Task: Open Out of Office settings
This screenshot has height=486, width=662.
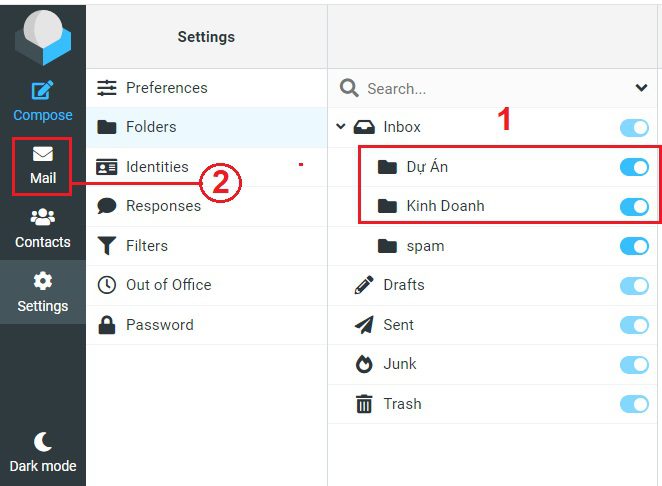Action: tap(206, 285)
